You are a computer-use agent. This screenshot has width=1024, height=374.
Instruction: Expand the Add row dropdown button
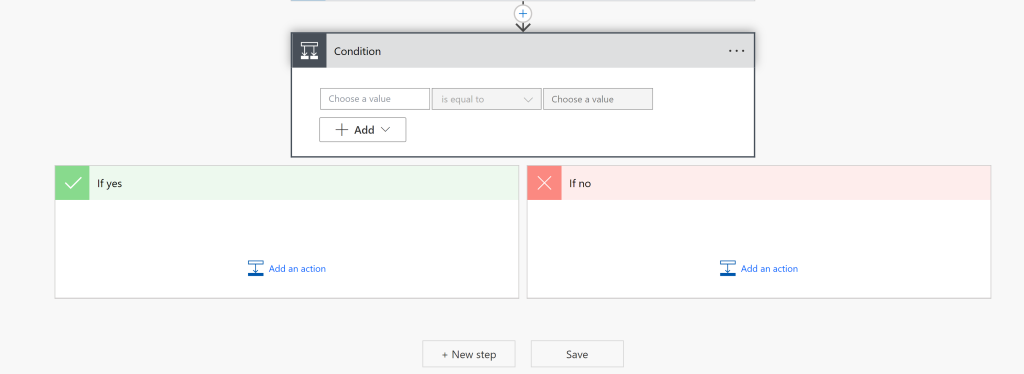click(x=362, y=130)
